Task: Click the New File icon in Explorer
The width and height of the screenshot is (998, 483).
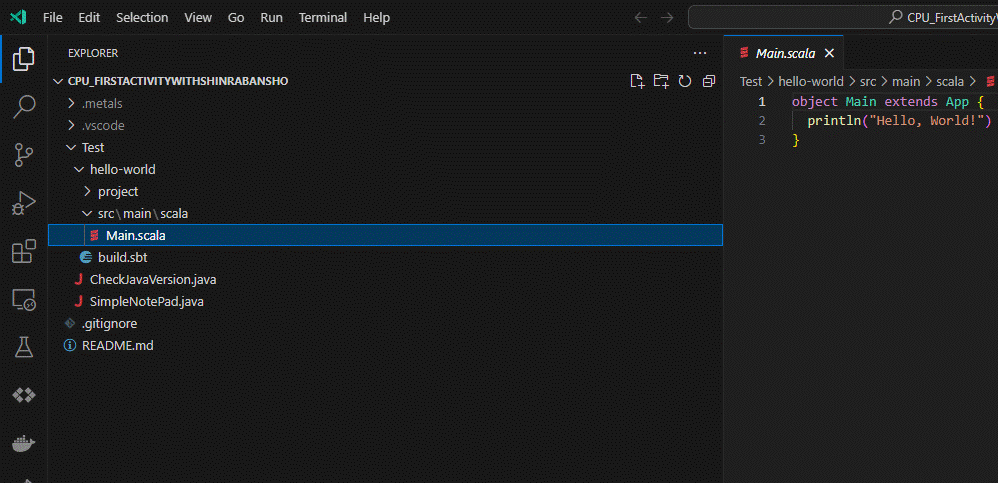Action: coord(637,81)
